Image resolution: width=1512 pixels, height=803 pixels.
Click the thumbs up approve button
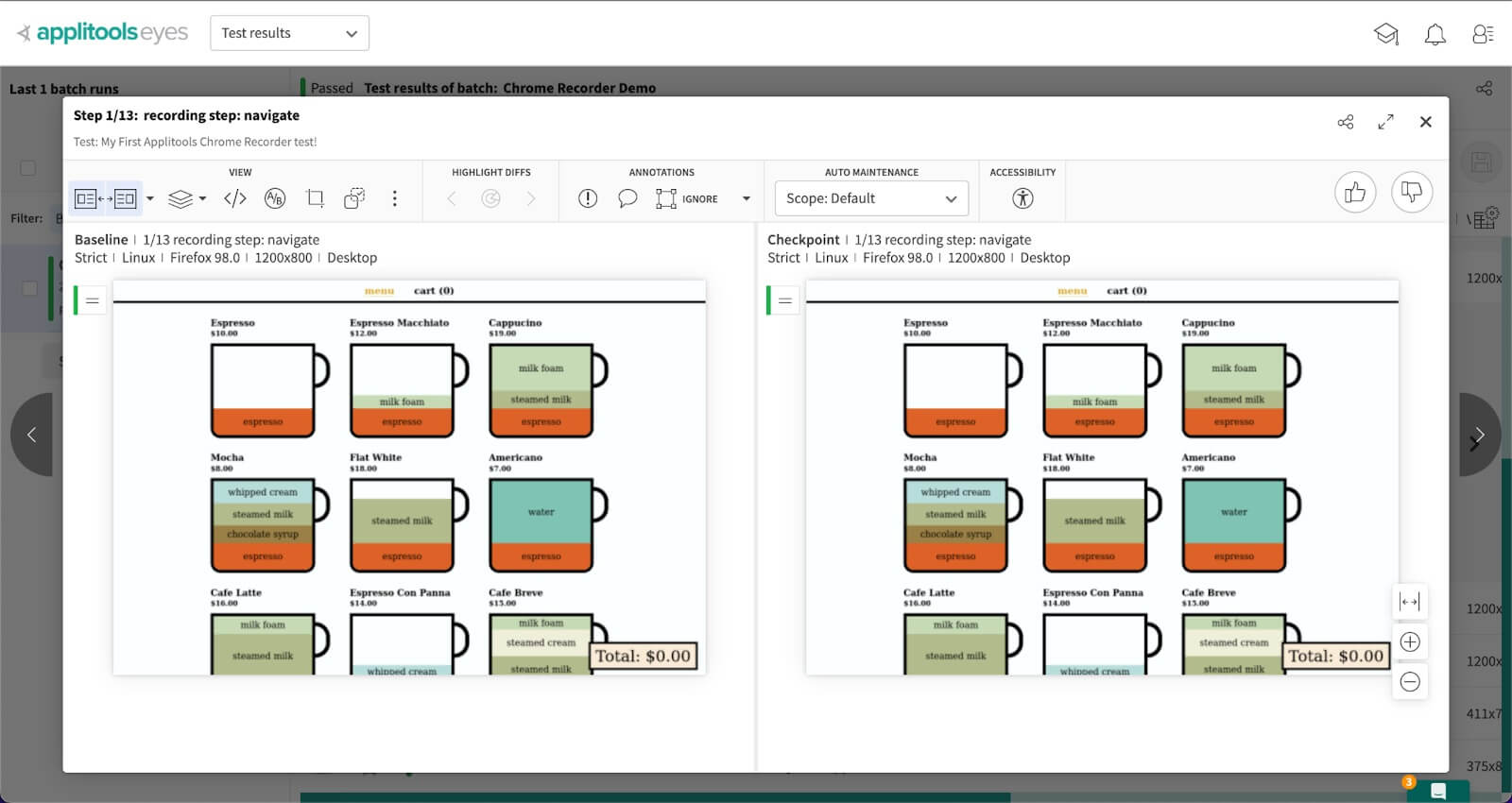(x=1355, y=193)
